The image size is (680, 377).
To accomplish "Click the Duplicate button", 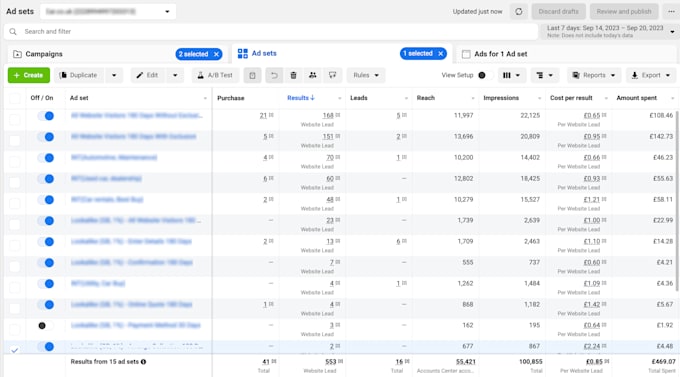I will pos(78,75).
